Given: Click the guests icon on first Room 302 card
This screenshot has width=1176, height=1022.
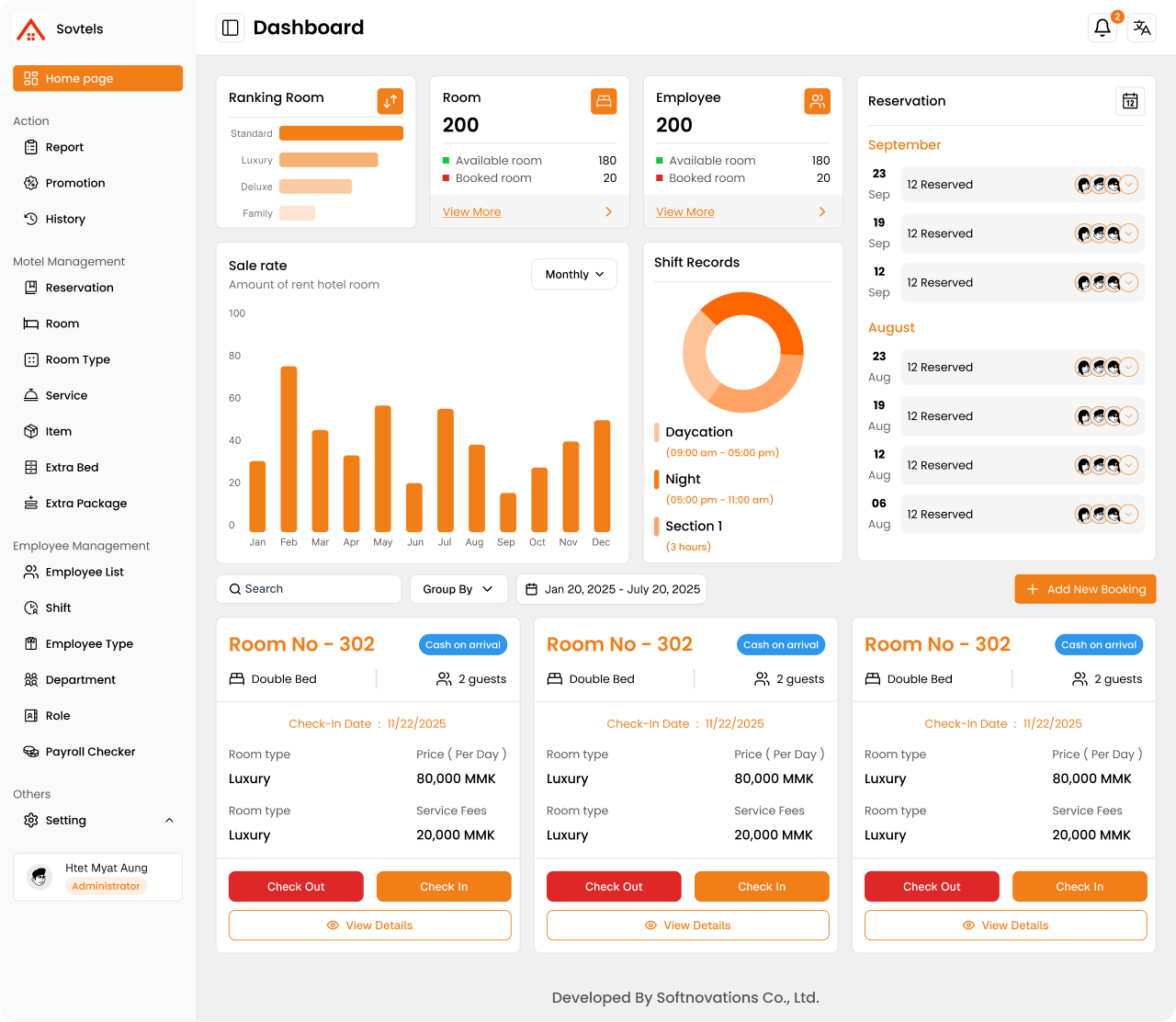Looking at the screenshot, I should tap(442, 678).
